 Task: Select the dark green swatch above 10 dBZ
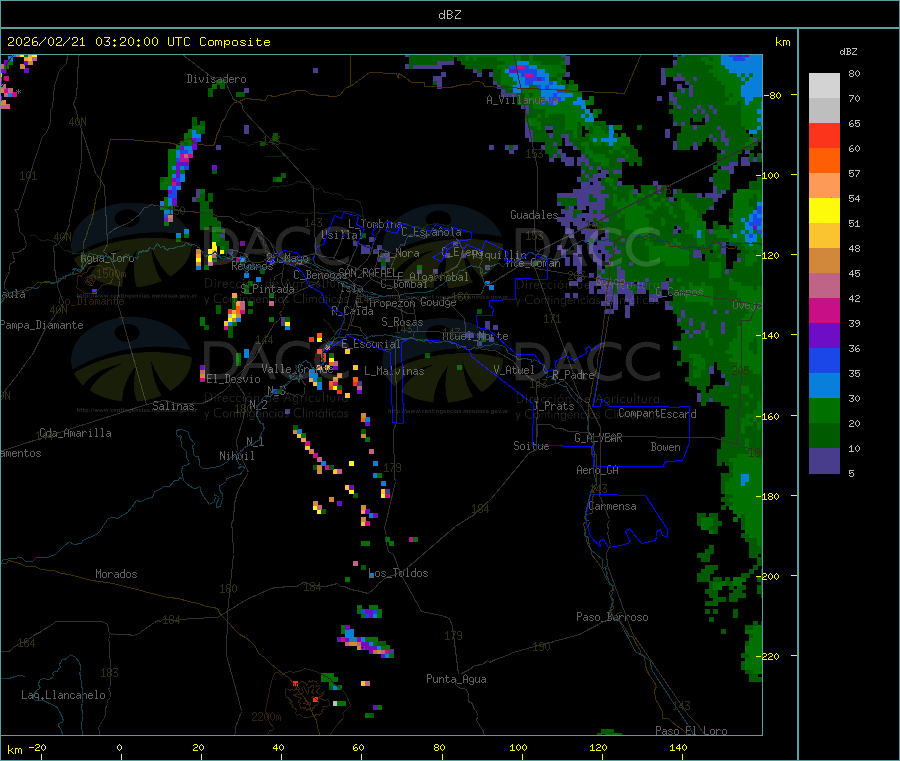point(824,436)
